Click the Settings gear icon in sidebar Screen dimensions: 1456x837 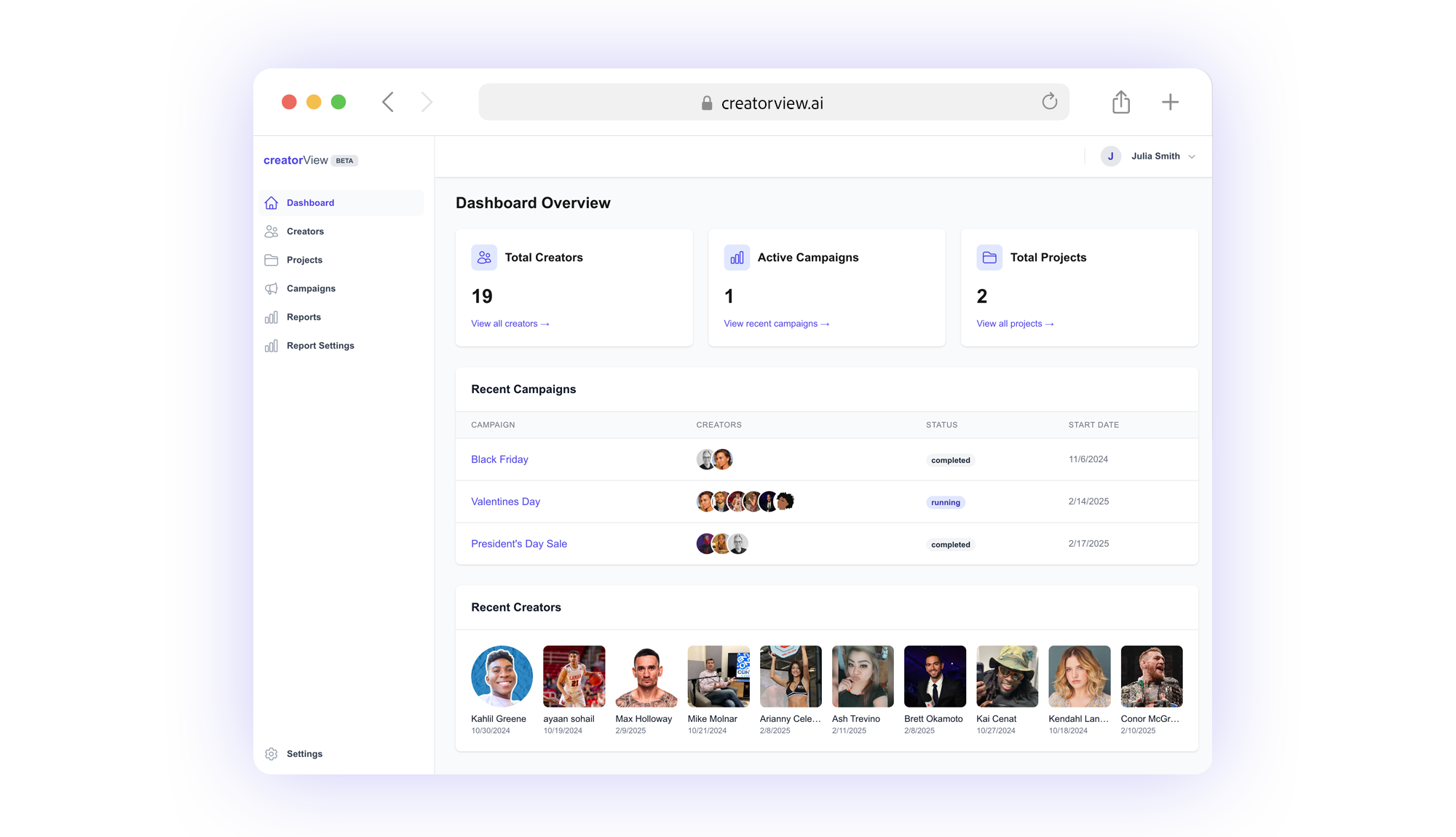[272, 754]
